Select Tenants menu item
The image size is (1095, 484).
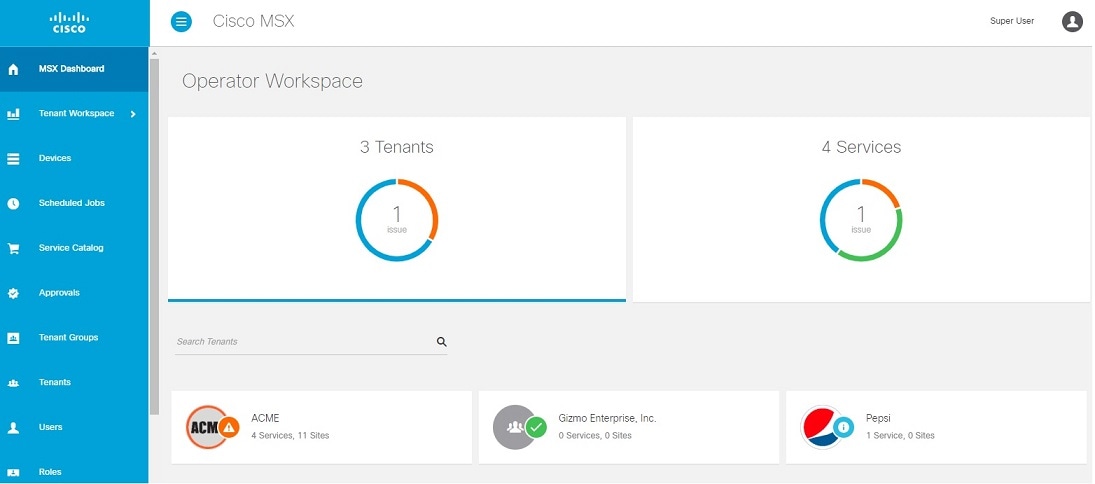[74, 382]
